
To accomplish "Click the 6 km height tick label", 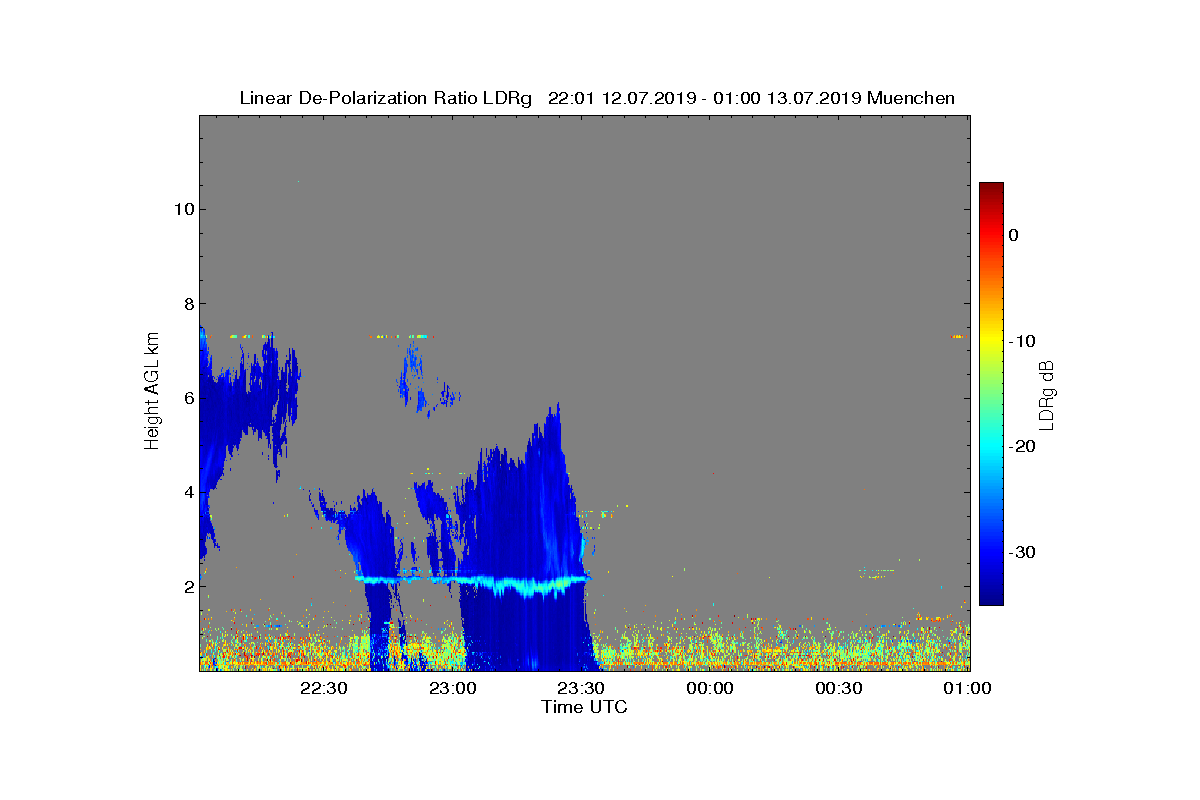I will (x=187, y=398).
